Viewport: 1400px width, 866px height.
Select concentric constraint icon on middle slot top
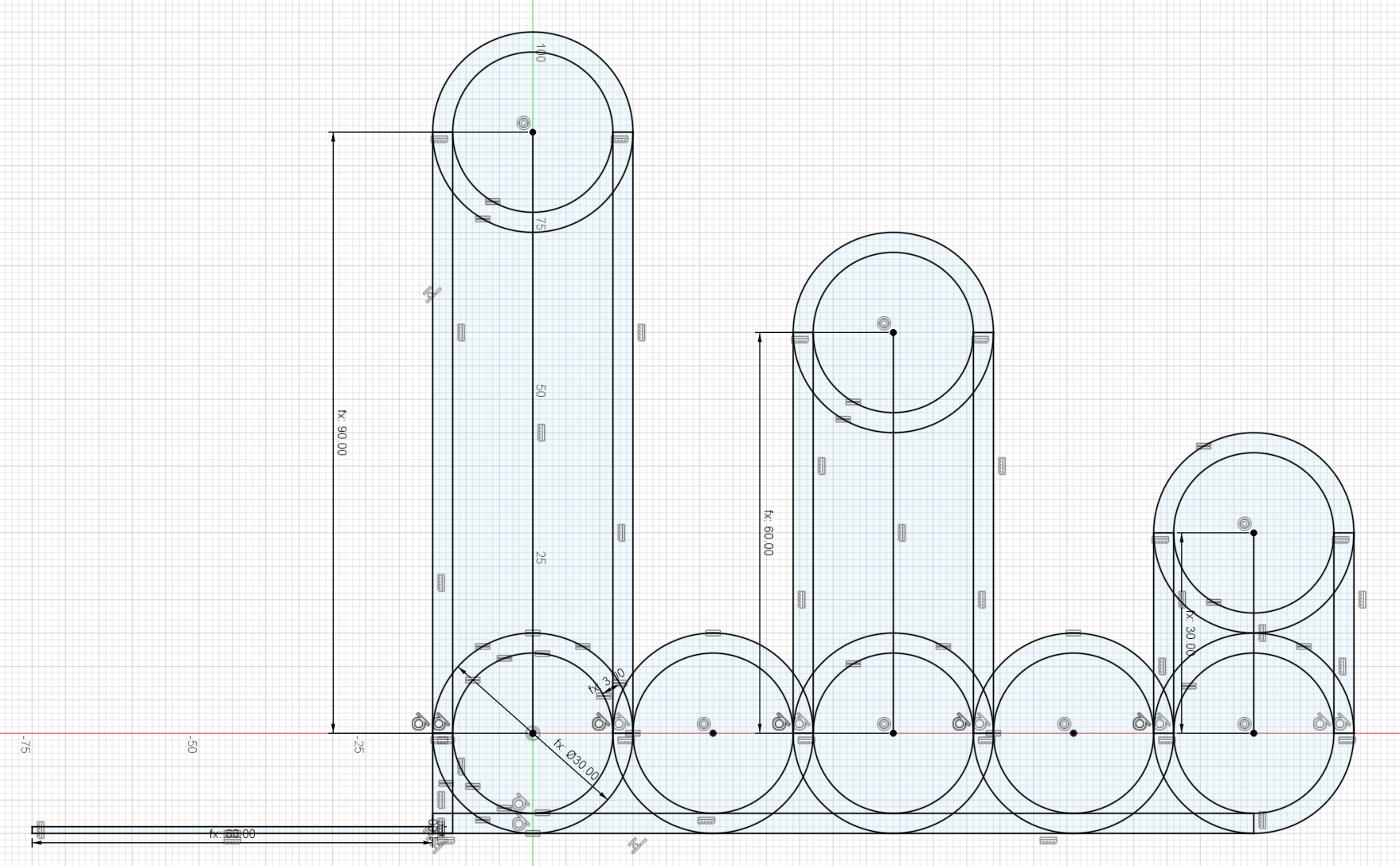pyautogui.click(x=884, y=323)
